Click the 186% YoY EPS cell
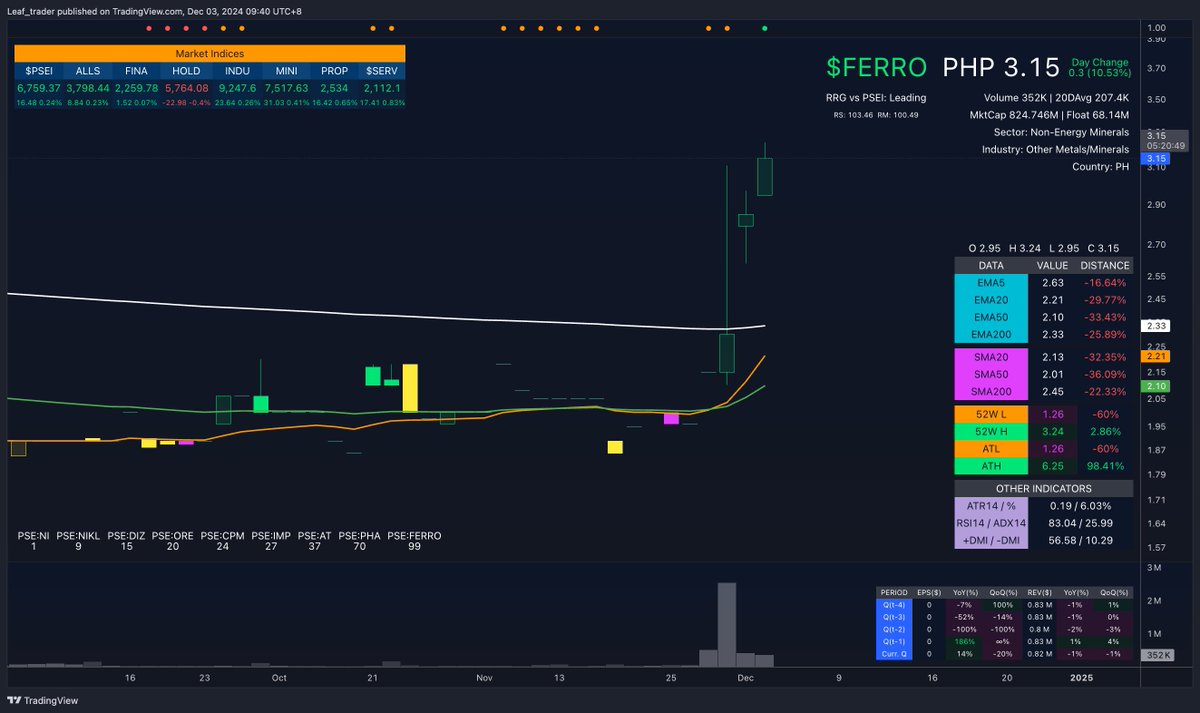Image resolution: width=1200 pixels, height=713 pixels. point(964,641)
